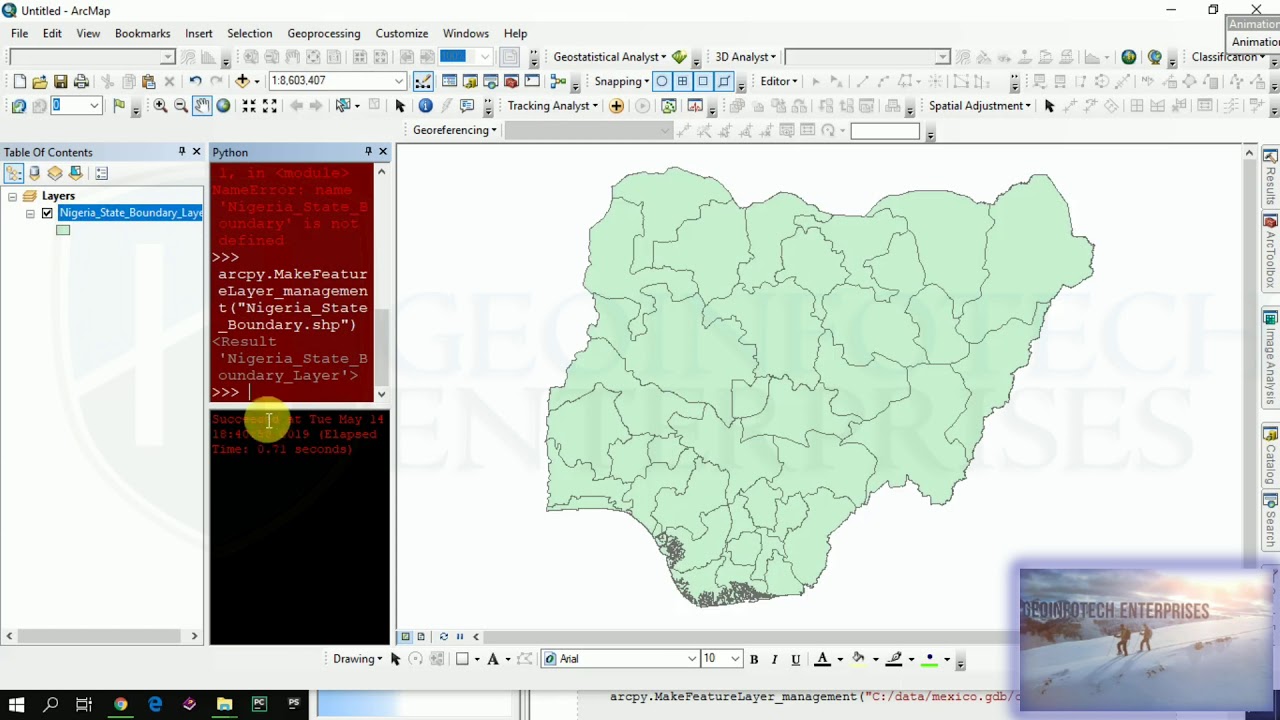Screen dimensions: 1280x720
Task: Create a new map document
Action: click(19, 81)
